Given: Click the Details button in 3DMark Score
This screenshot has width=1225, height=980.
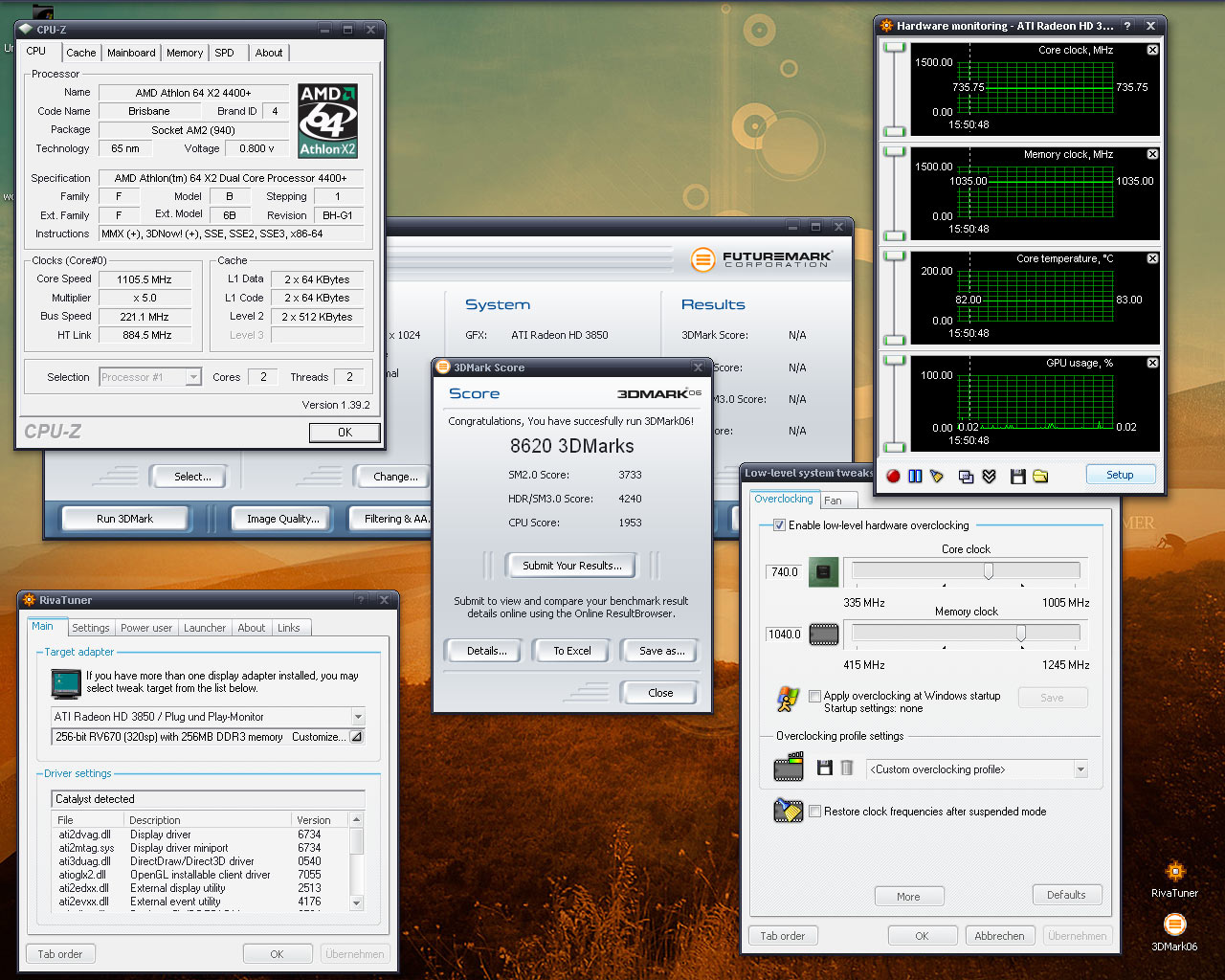Looking at the screenshot, I should (487, 651).
